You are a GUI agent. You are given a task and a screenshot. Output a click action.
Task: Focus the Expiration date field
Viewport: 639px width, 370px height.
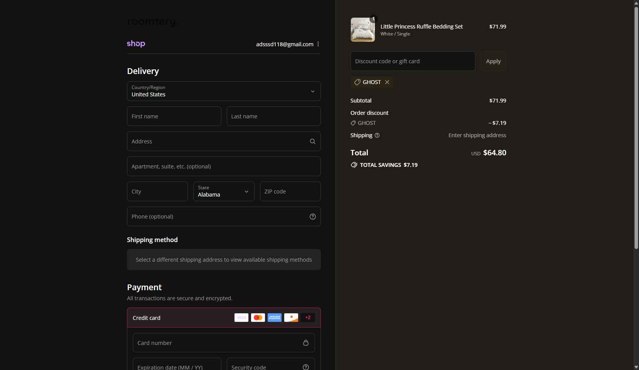[x=177, y=365]
